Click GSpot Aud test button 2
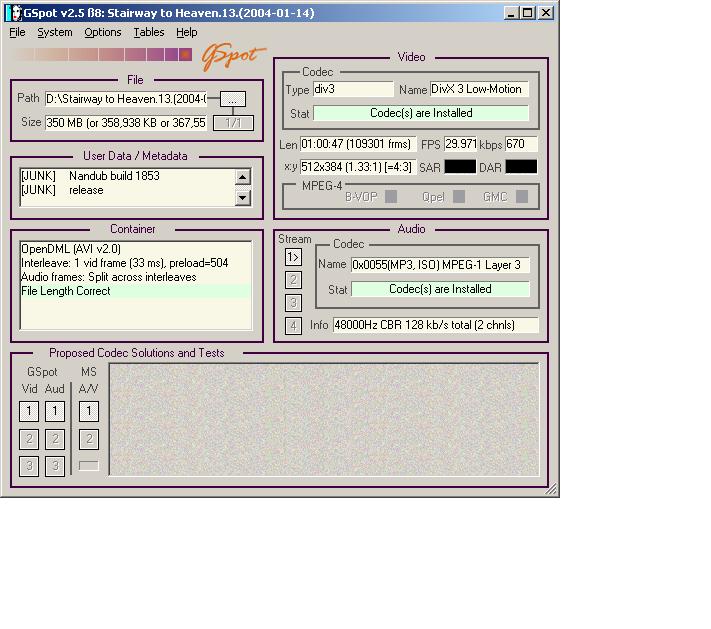711x629 pixels. (x=55, y=439)
